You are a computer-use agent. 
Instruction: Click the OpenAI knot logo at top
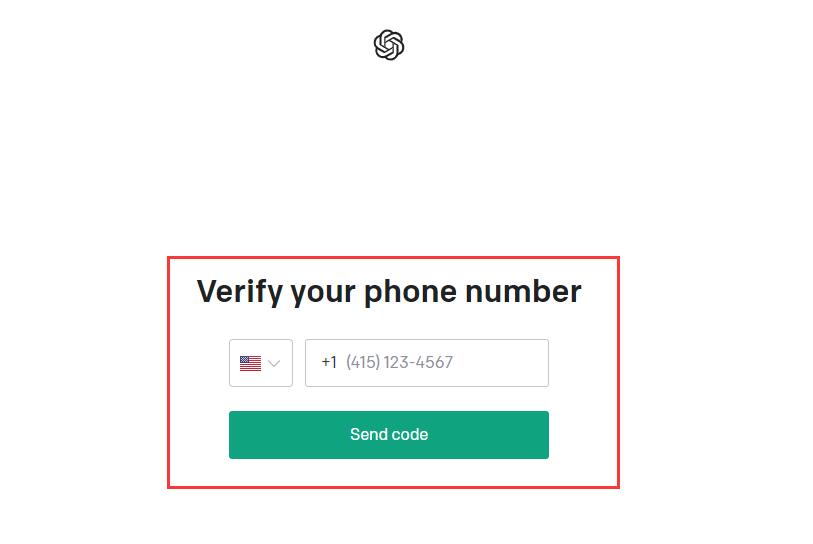tap(389, 45)
